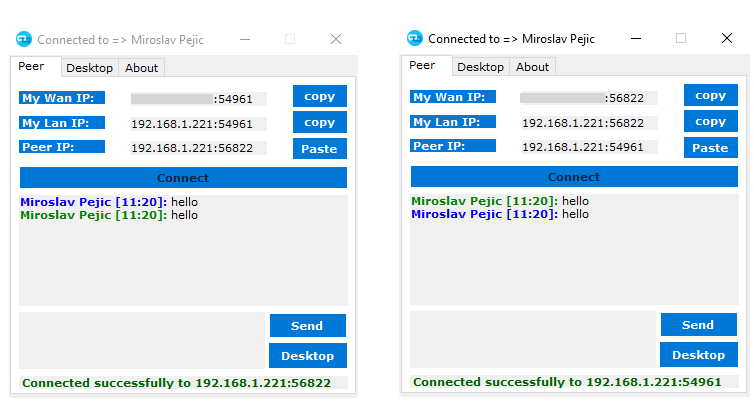Image resolution: width=754 pixels, height=402 pixels.
Task: Paste Peer IP in left window
Action: point(320,149)
